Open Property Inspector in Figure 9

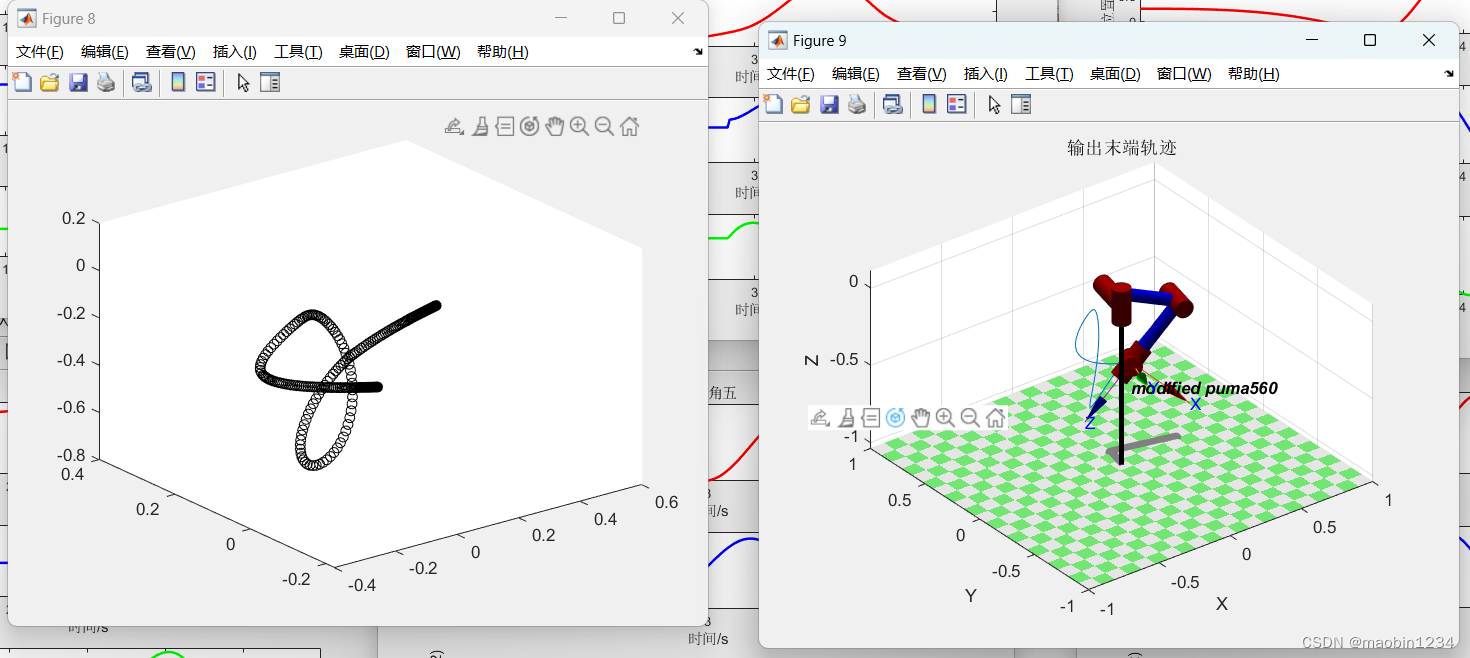click(x=1021, y=104)
